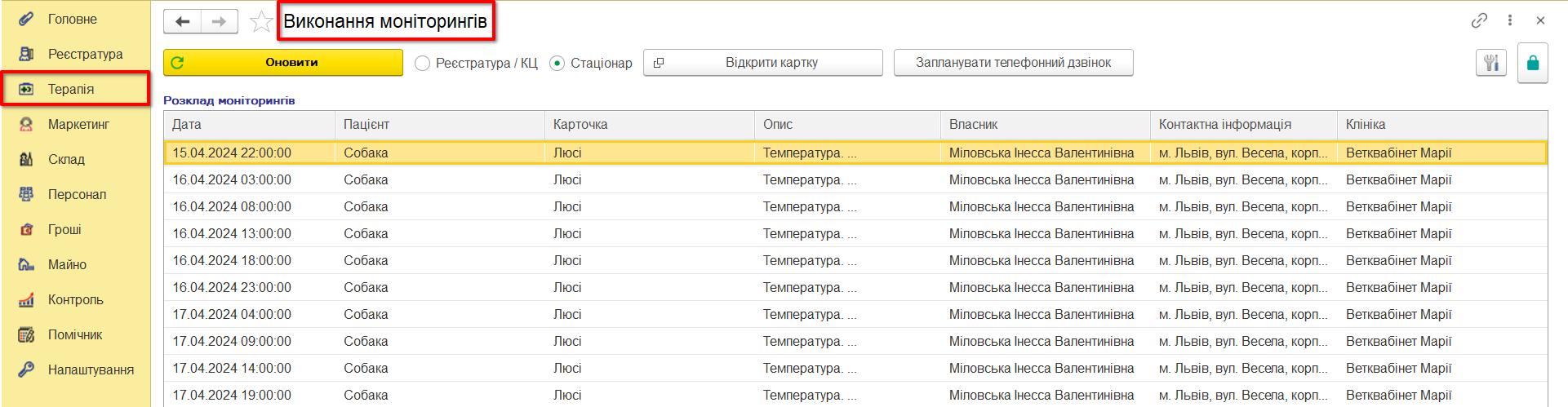1568x407 pixels.
Task: Copy link via chain icon
Action: coord(1479,21)
